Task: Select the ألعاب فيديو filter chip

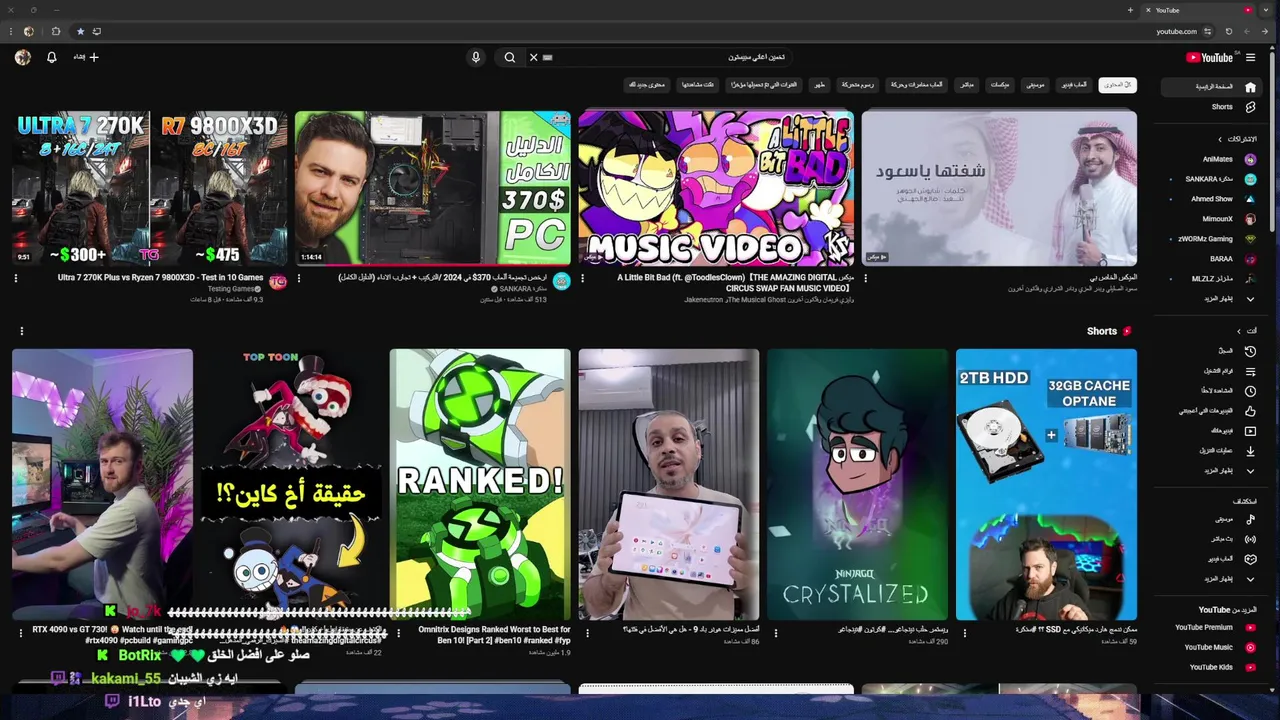Action: tap(1074, 85)
